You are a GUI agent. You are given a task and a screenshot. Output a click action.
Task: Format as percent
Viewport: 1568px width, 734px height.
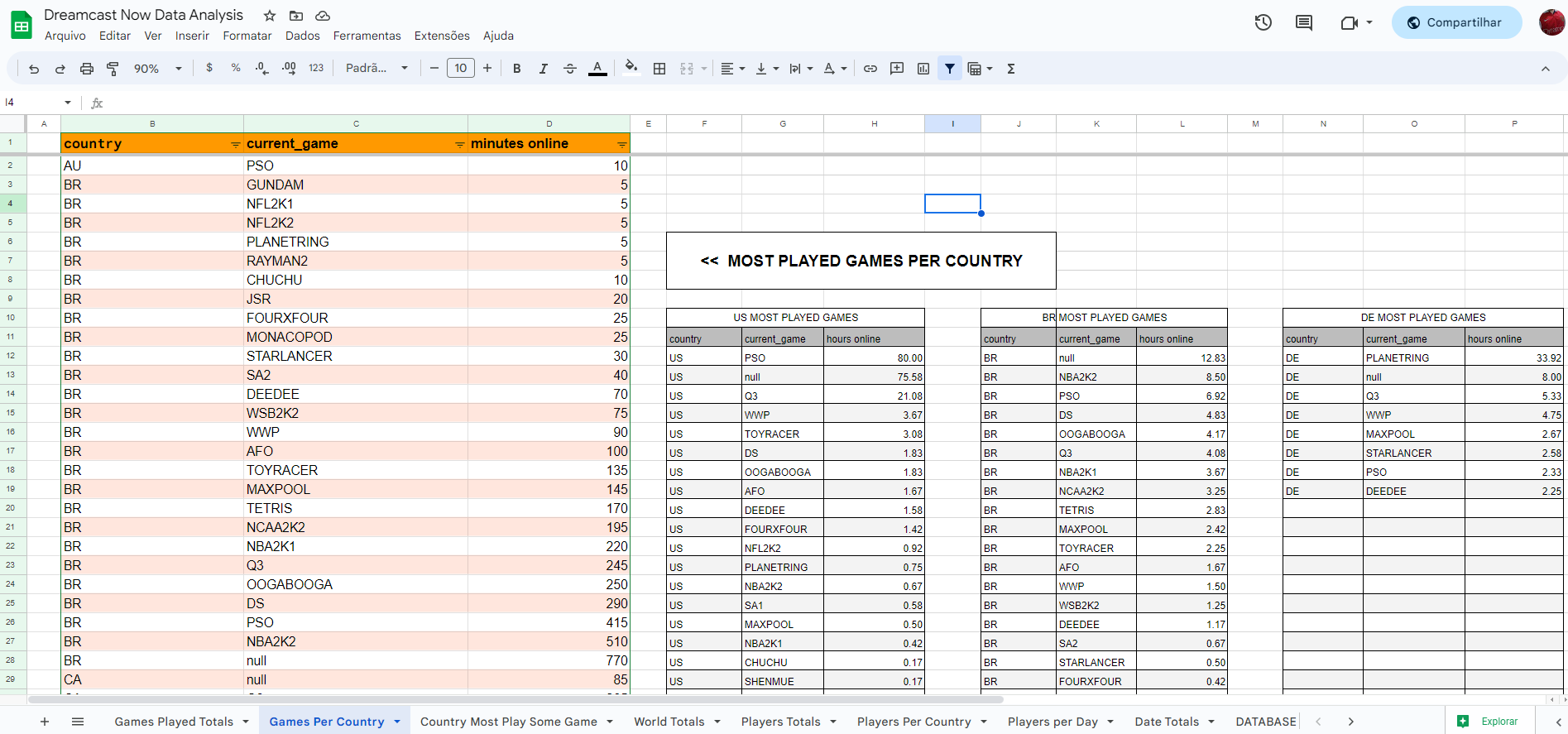(x=236, y=69)
